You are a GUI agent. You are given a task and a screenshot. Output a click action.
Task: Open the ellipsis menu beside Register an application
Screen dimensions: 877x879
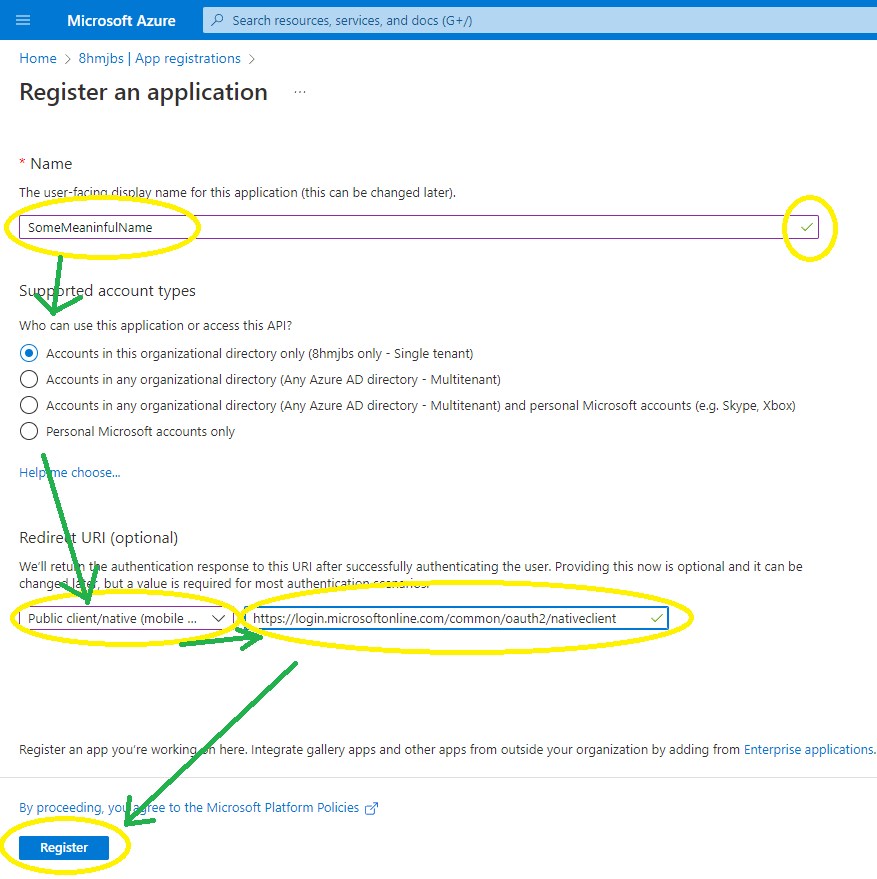pyautogui.click(x=300, y=92)
